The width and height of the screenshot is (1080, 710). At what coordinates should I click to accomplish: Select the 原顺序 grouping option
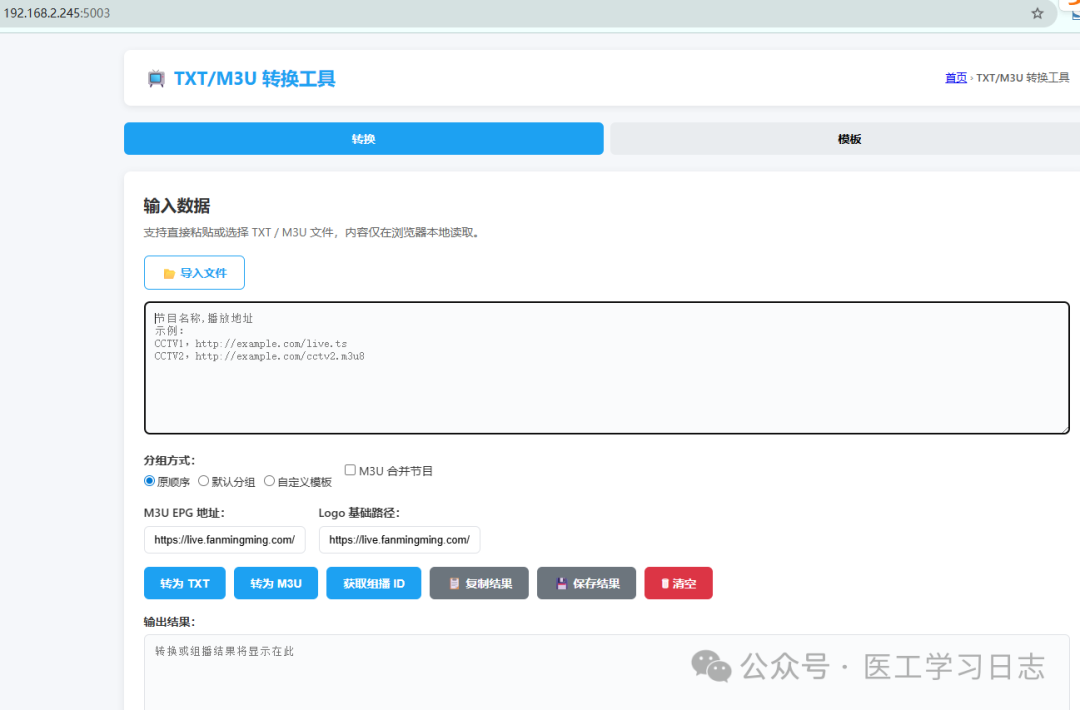149,481
